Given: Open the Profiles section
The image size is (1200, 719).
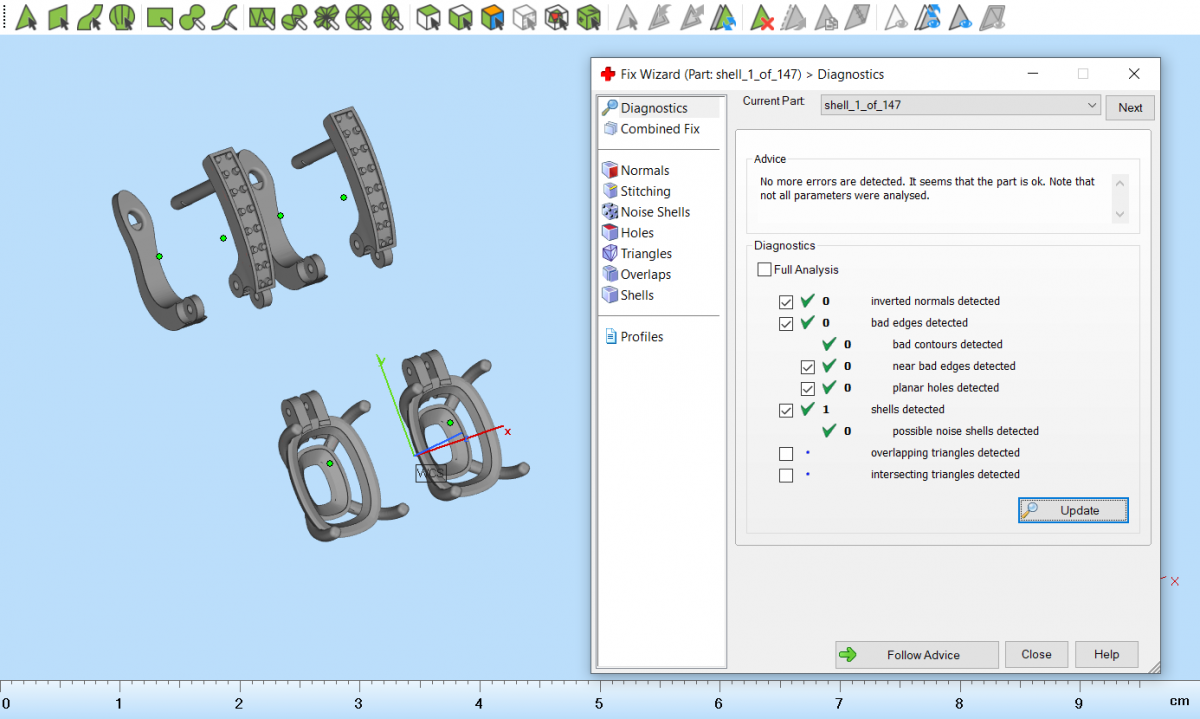Looking at the screenshot, I should tap(641, 337).
